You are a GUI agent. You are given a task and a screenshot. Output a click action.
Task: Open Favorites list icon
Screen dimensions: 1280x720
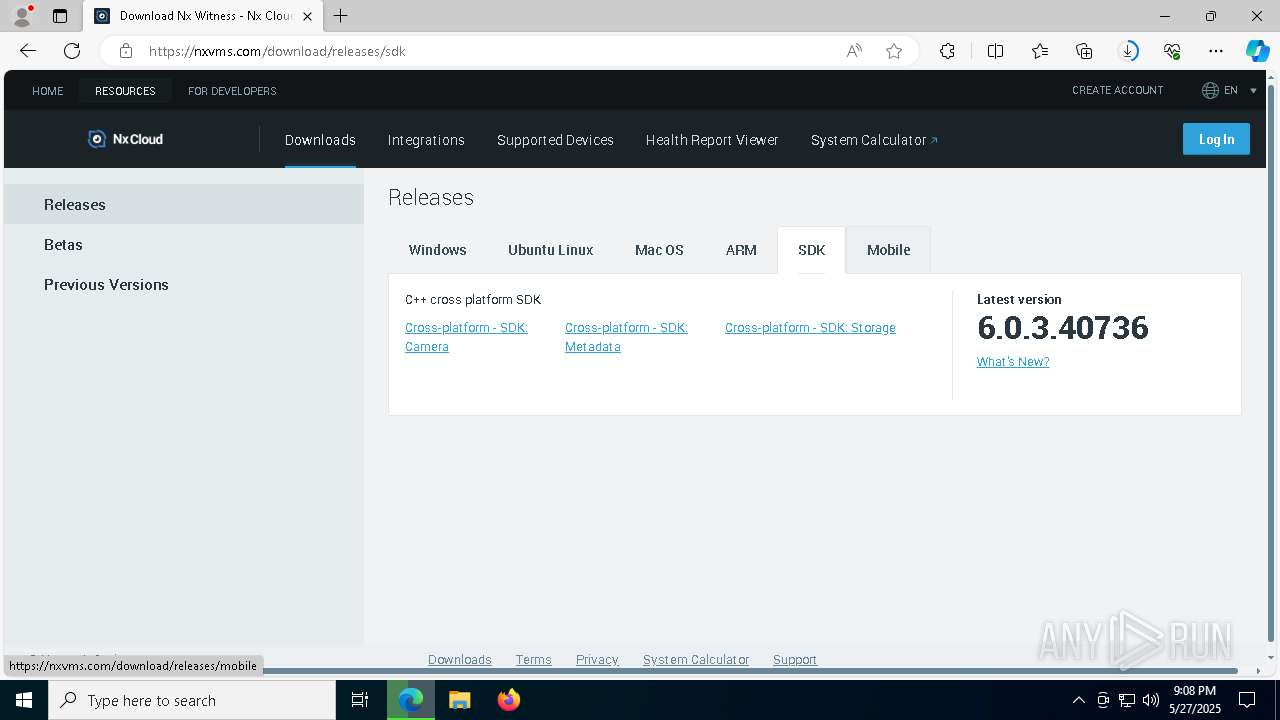[1040, 51]
